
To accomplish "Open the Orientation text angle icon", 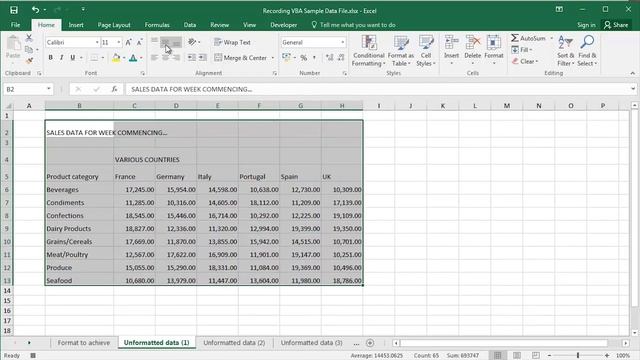I will (192, 42).
